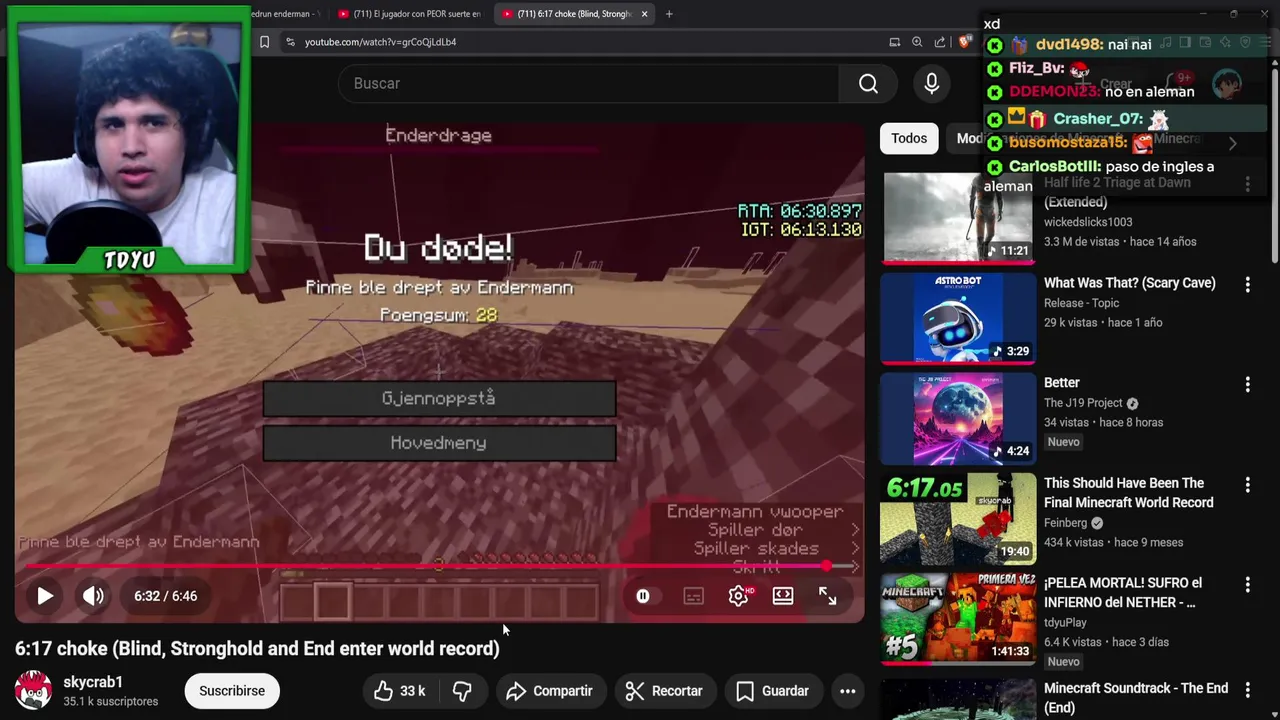The height and width of the screenshot is (720, 1280).
Task: Open the Astro Bot Scary Cave thumbnail
Action: tap(958, 318)
